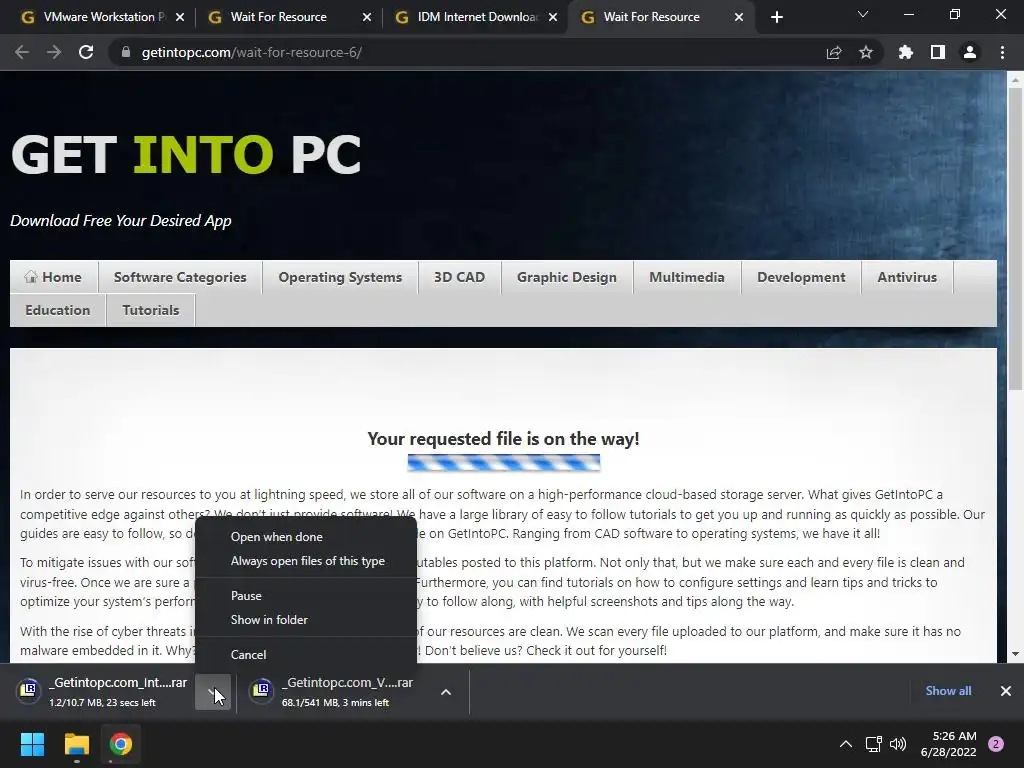Click the address bar URL
The width and height of the screenshot is (1024, 768).
[252, 52]
